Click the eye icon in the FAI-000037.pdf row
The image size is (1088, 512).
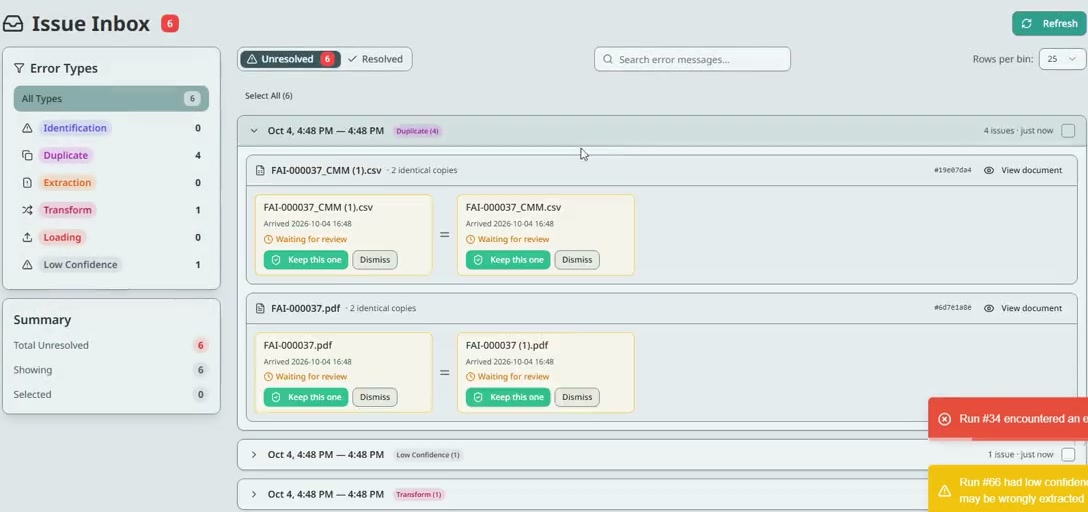click(989, 308)
